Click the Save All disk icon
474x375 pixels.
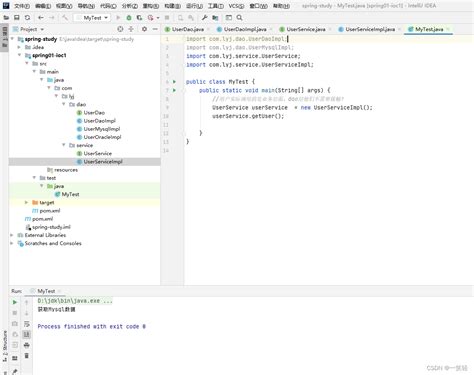[x=16, y=18]
